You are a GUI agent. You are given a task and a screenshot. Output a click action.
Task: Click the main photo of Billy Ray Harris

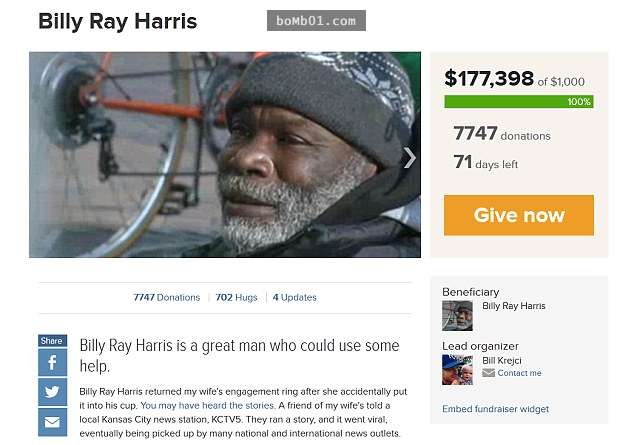click(x=225, y=154)
